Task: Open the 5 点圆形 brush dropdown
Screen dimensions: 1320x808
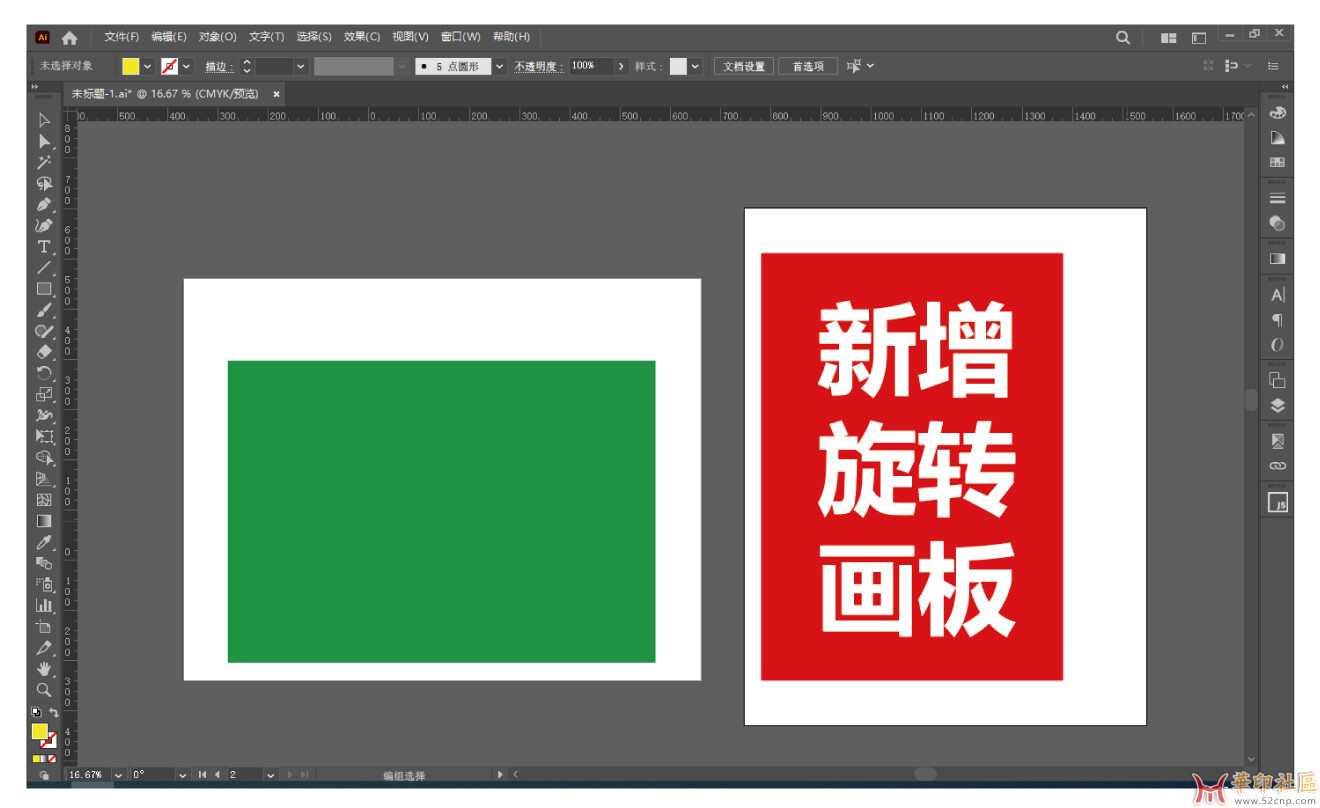Action: pos(499,67)
